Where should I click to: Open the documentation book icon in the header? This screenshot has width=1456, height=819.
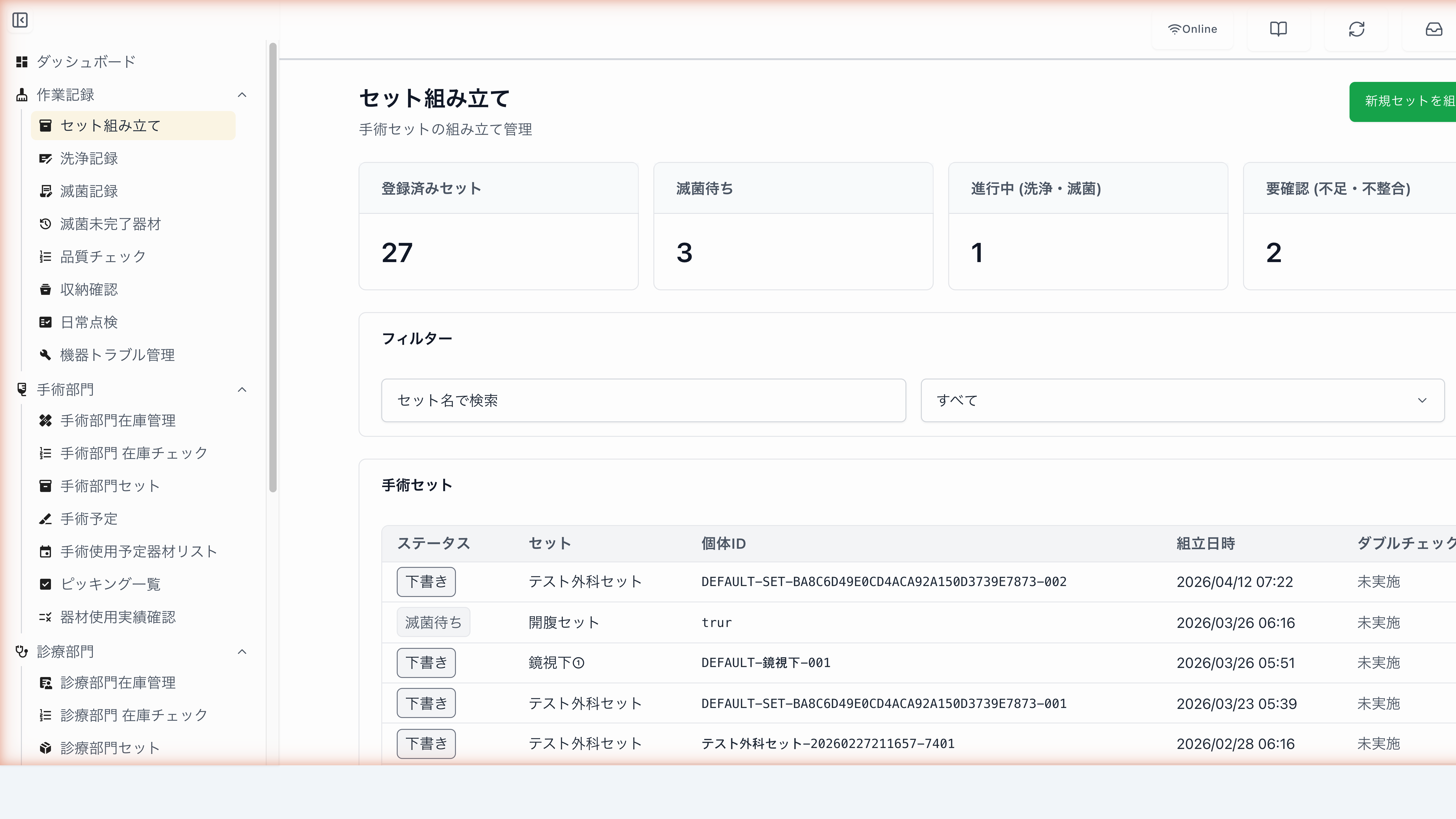[1279, 29]
